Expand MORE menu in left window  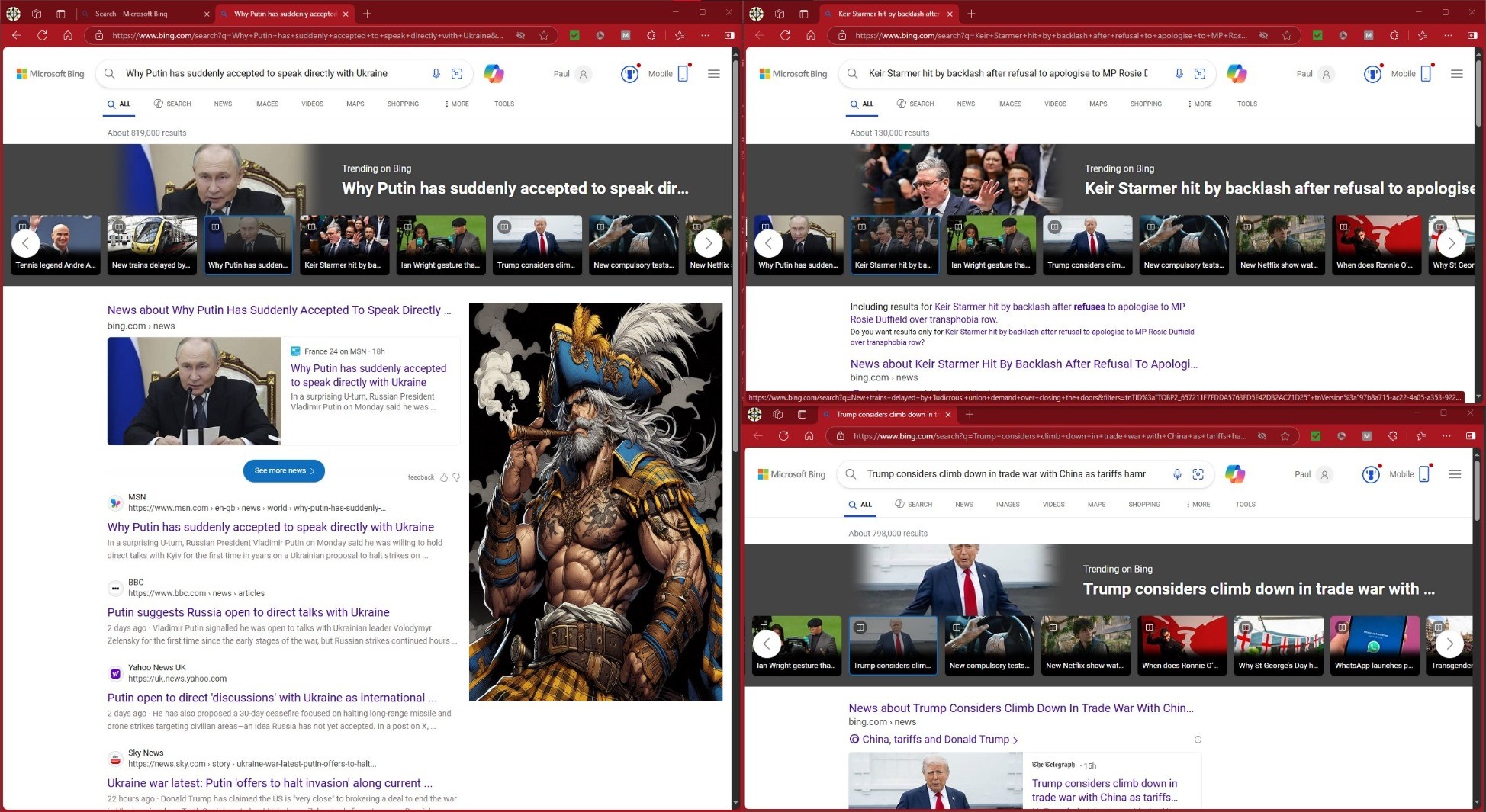[457, 104]
